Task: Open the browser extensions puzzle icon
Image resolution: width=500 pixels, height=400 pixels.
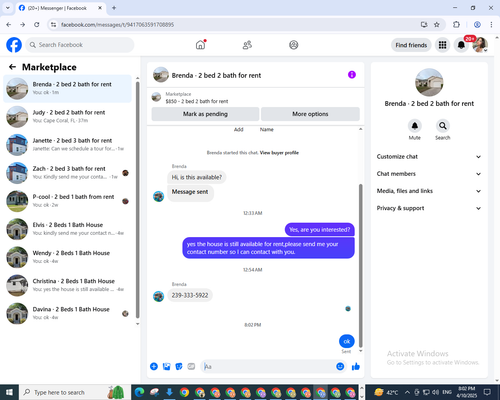Action: point(456,25)
